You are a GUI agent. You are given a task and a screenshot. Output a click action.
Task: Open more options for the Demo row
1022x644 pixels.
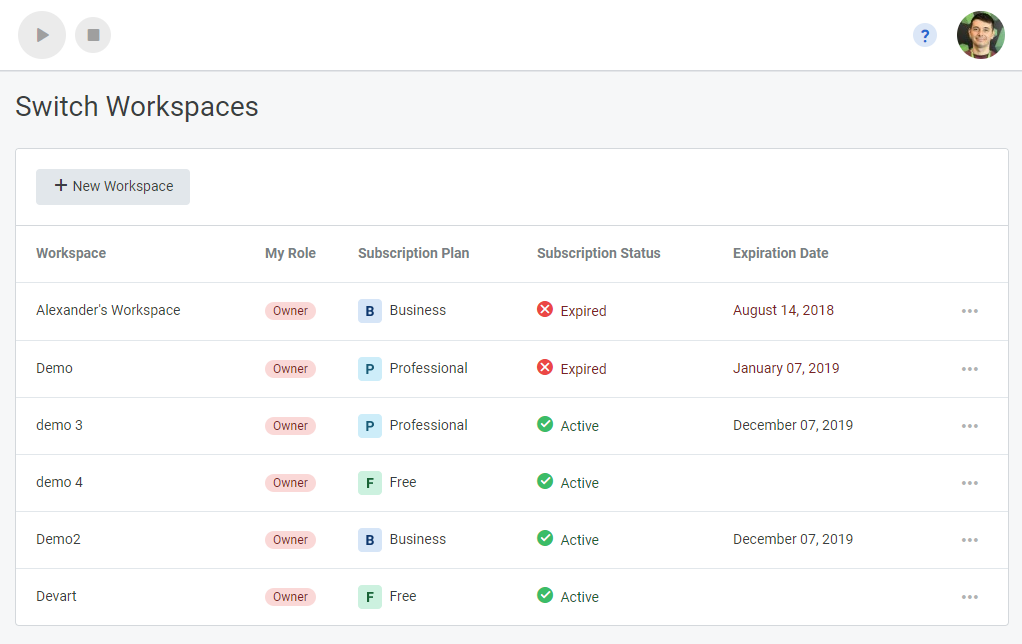click(969, 369)
